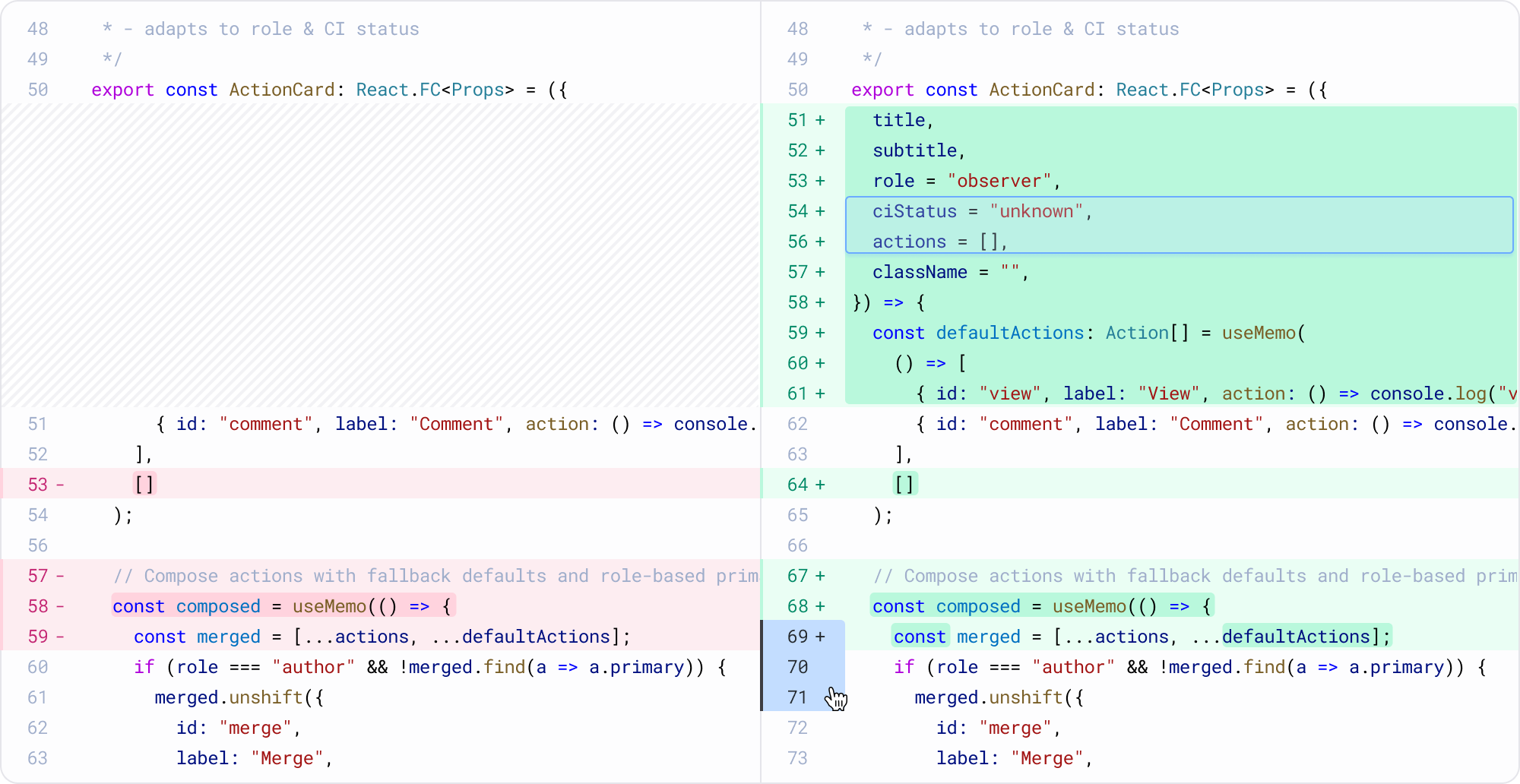Click line number 51 in right pane
The image size is (1520, 784).
tap(797, 120)
